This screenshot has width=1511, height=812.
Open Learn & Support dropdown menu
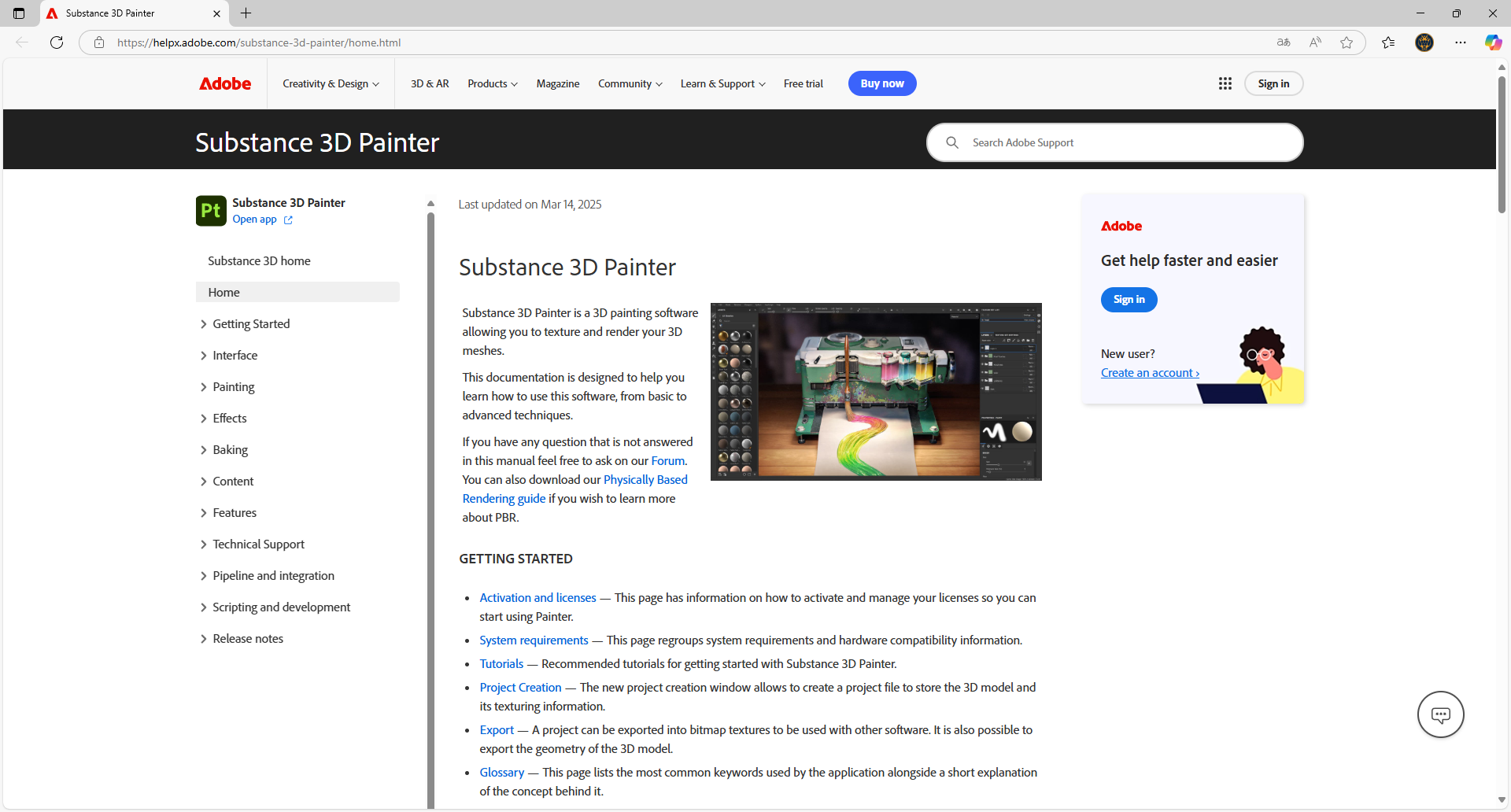point(722,83)
